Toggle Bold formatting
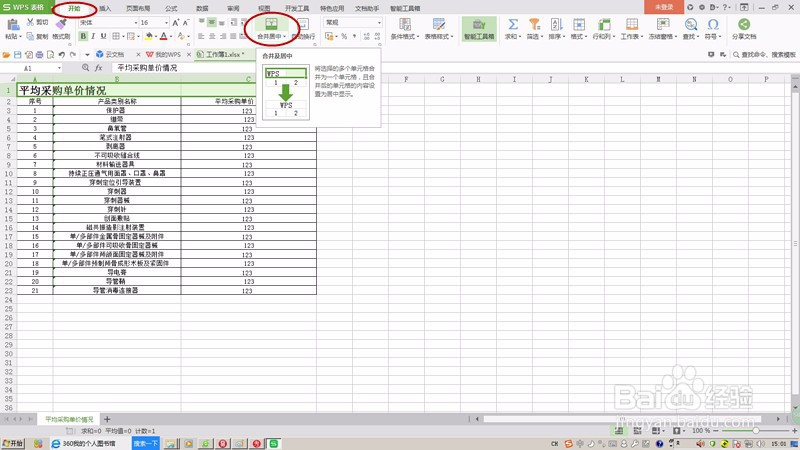 83,36
